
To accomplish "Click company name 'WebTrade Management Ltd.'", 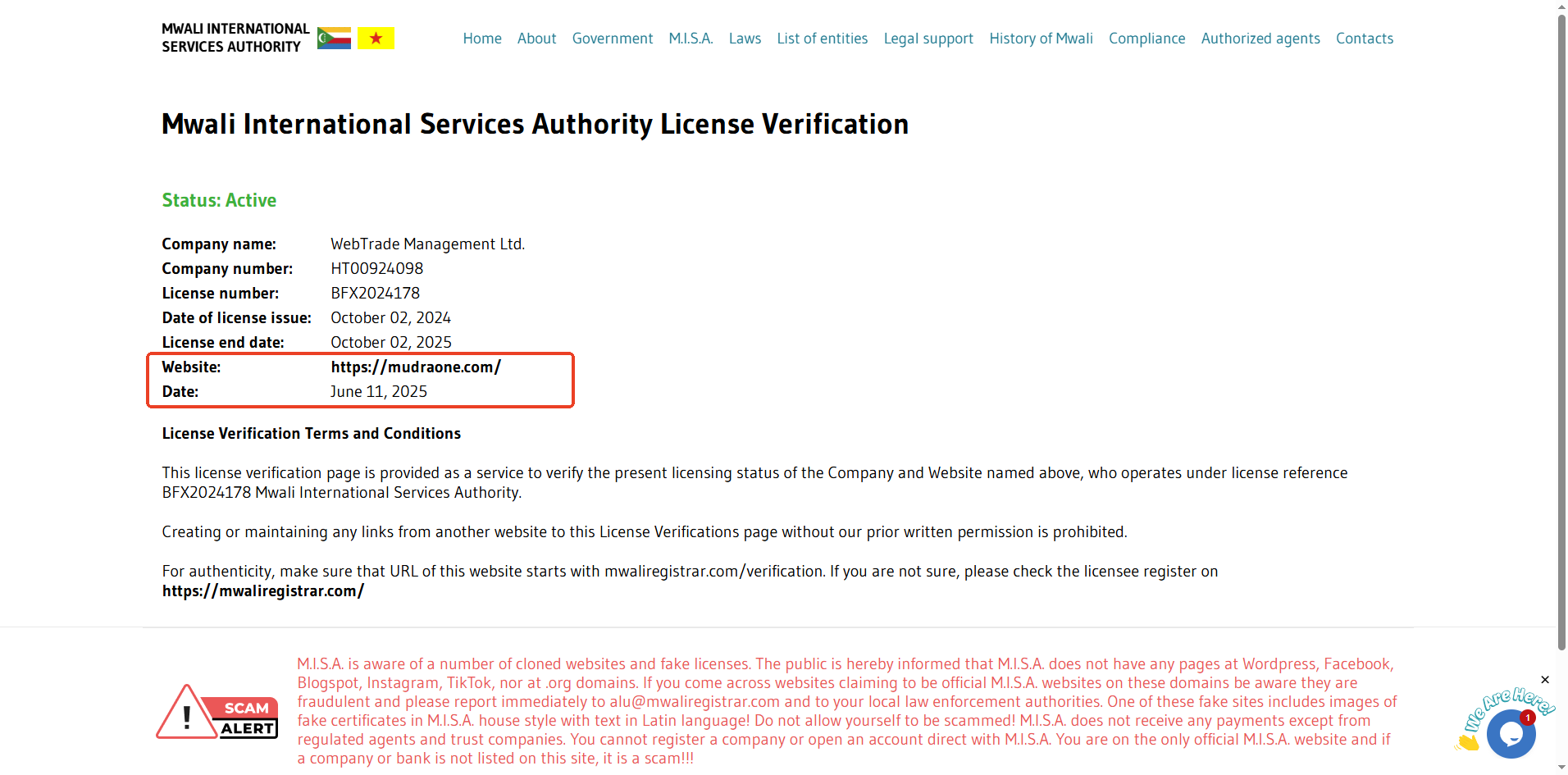I will click(427, 244).
